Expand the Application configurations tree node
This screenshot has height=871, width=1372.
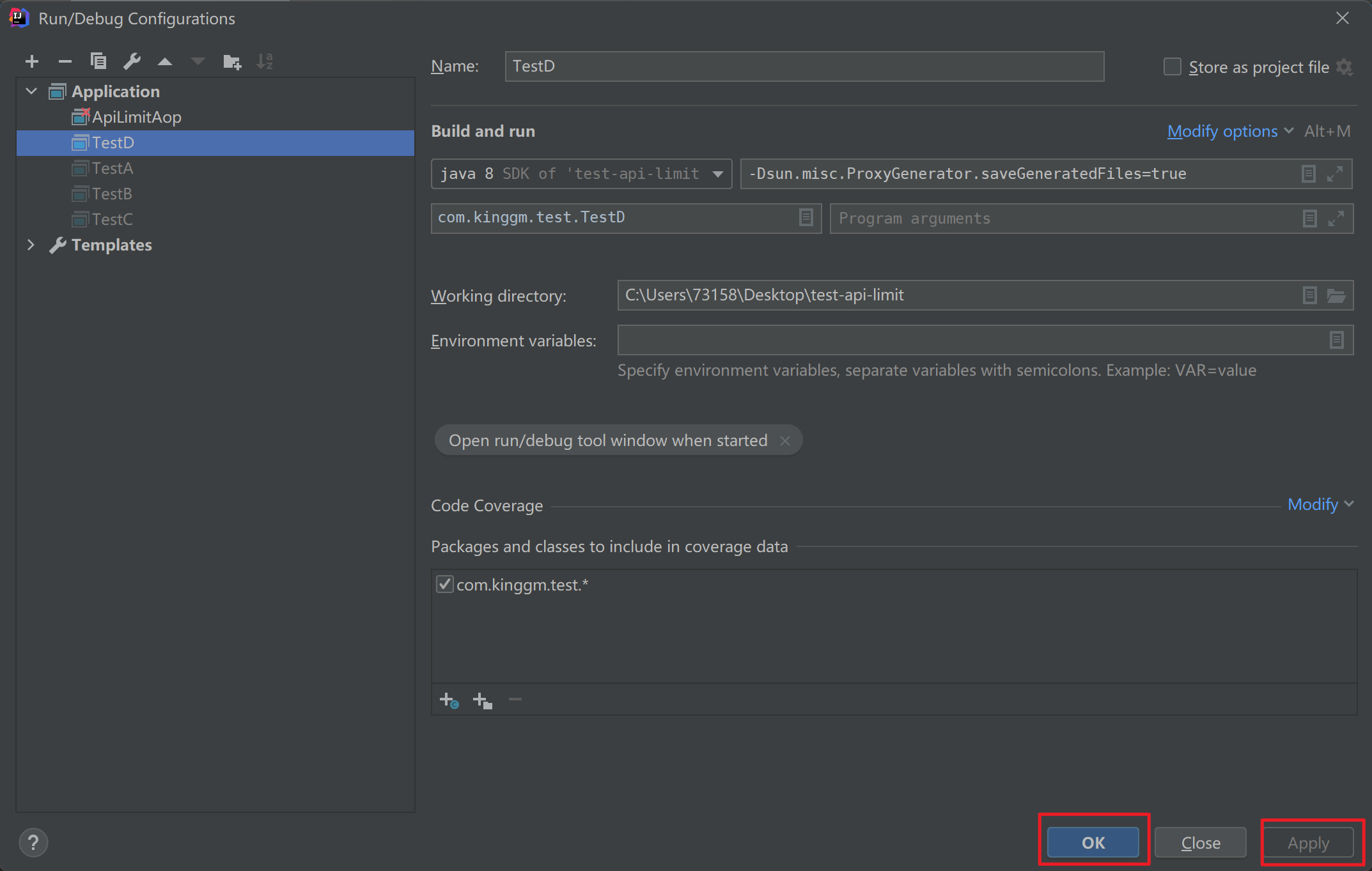29,91
